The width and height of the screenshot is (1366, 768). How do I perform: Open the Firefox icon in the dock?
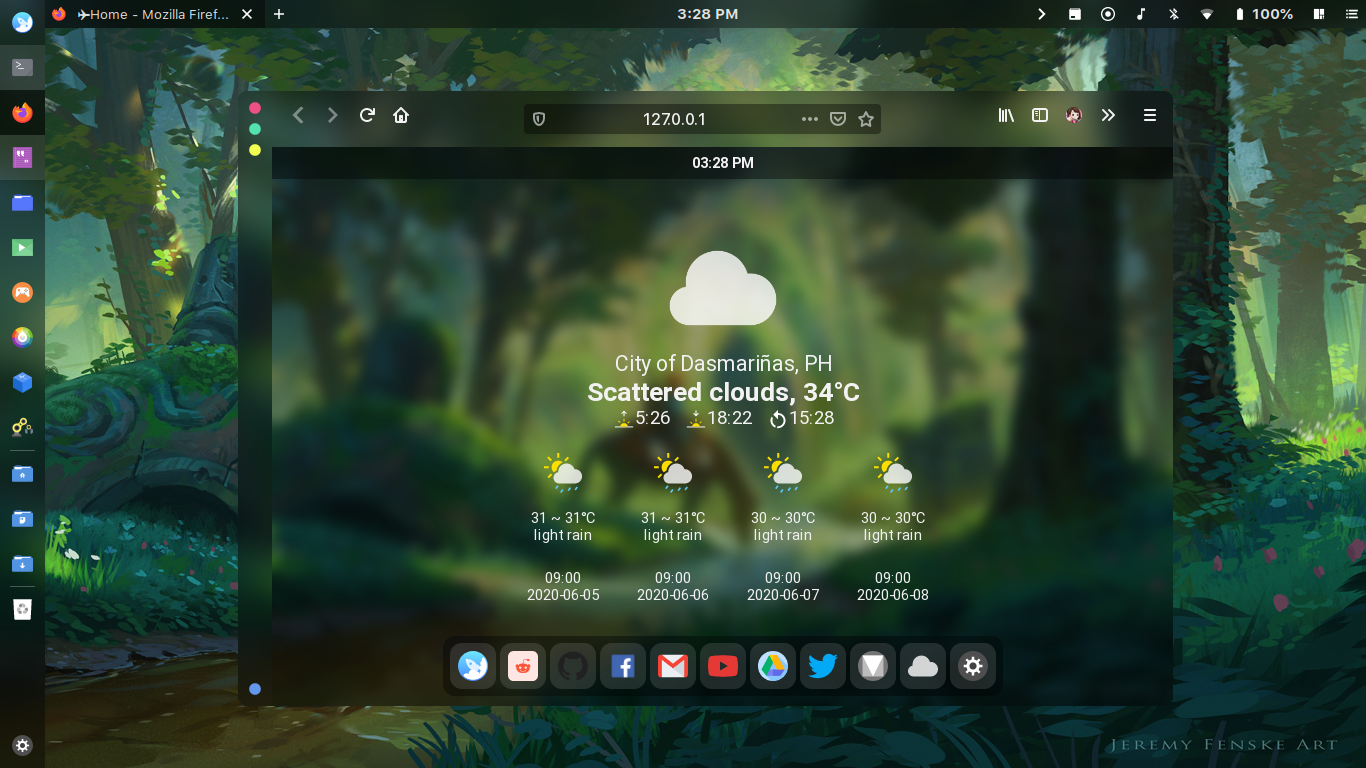[22, 113]
